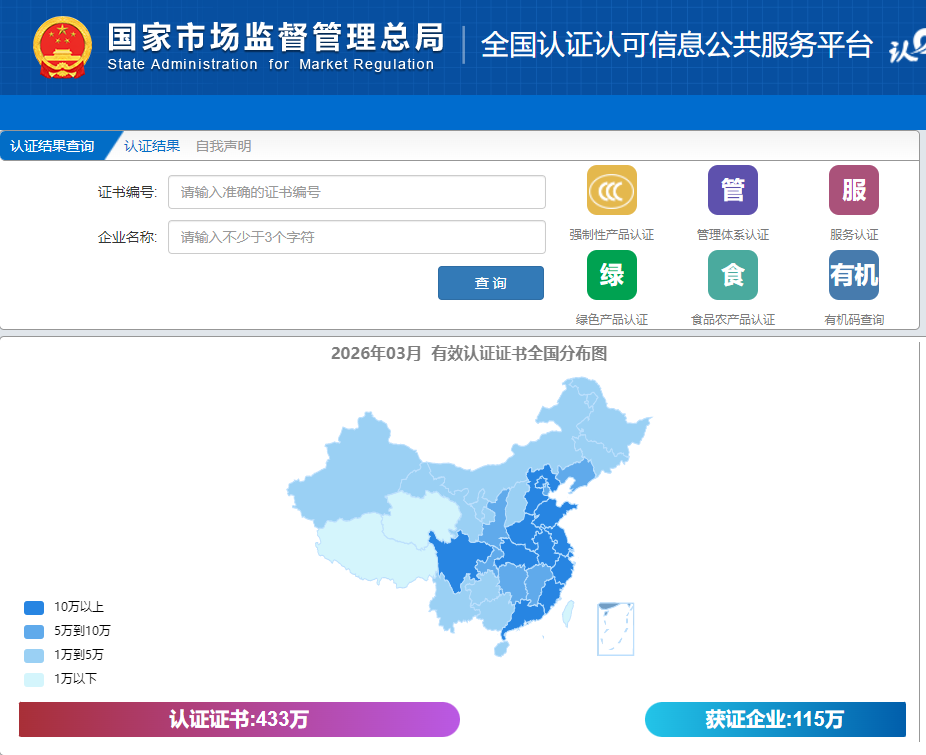Switch to the 认证结果查询 tab

52,146
